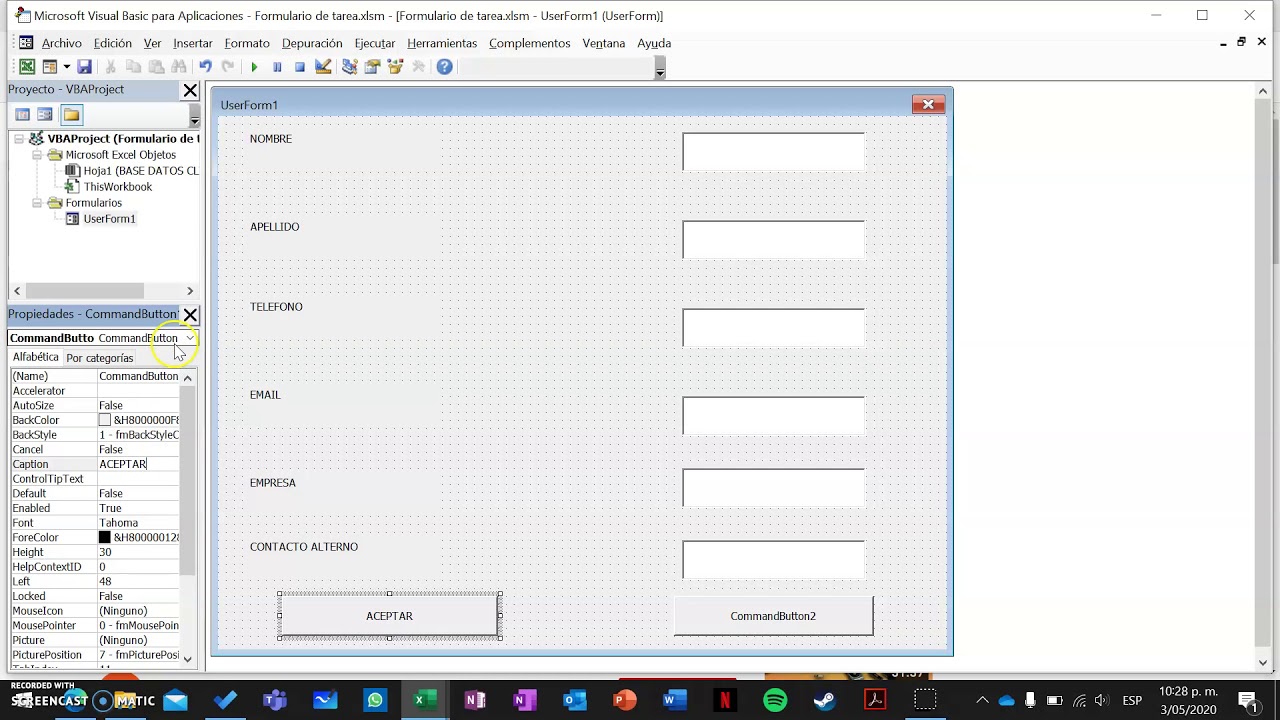Switch to Microsoft Excel view icon

click(27, 67)
